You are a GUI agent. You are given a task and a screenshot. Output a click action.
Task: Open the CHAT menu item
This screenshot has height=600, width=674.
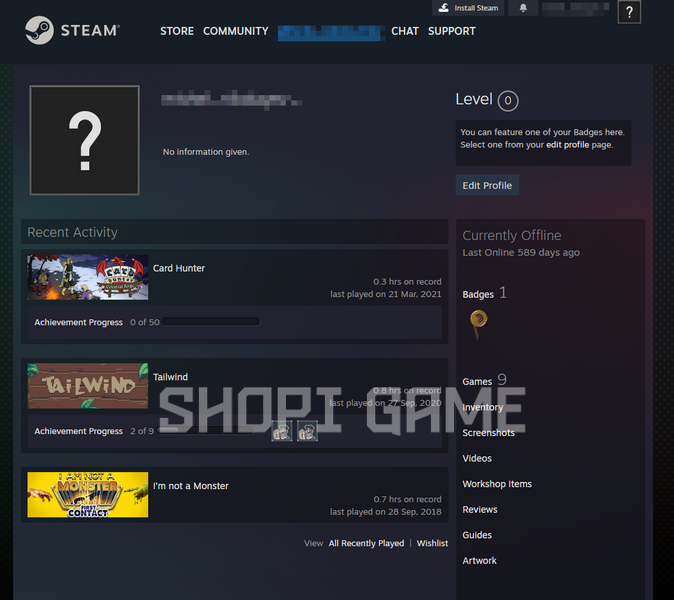(405, 31)
